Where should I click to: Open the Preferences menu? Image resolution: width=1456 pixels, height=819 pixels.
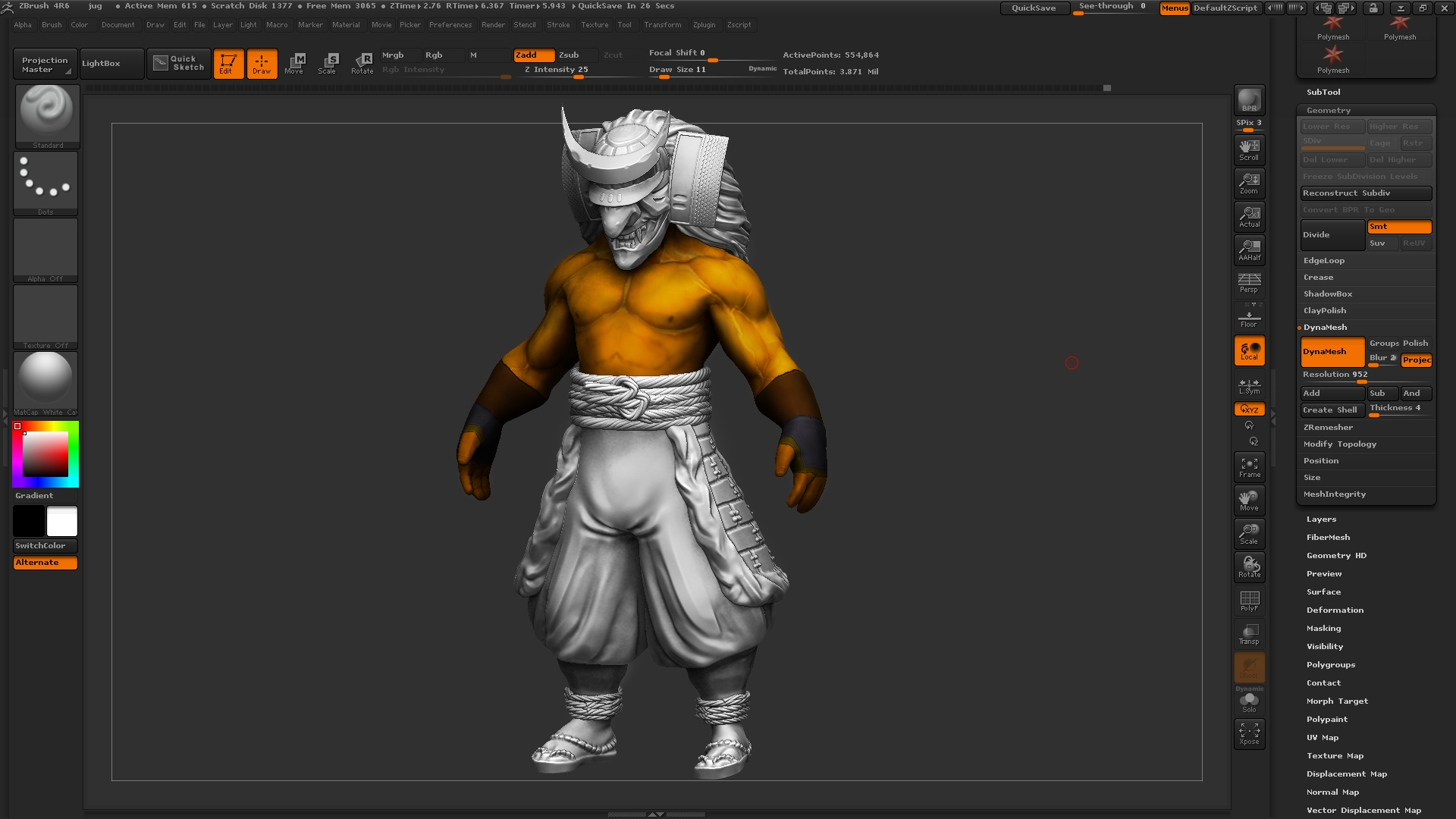450,25
